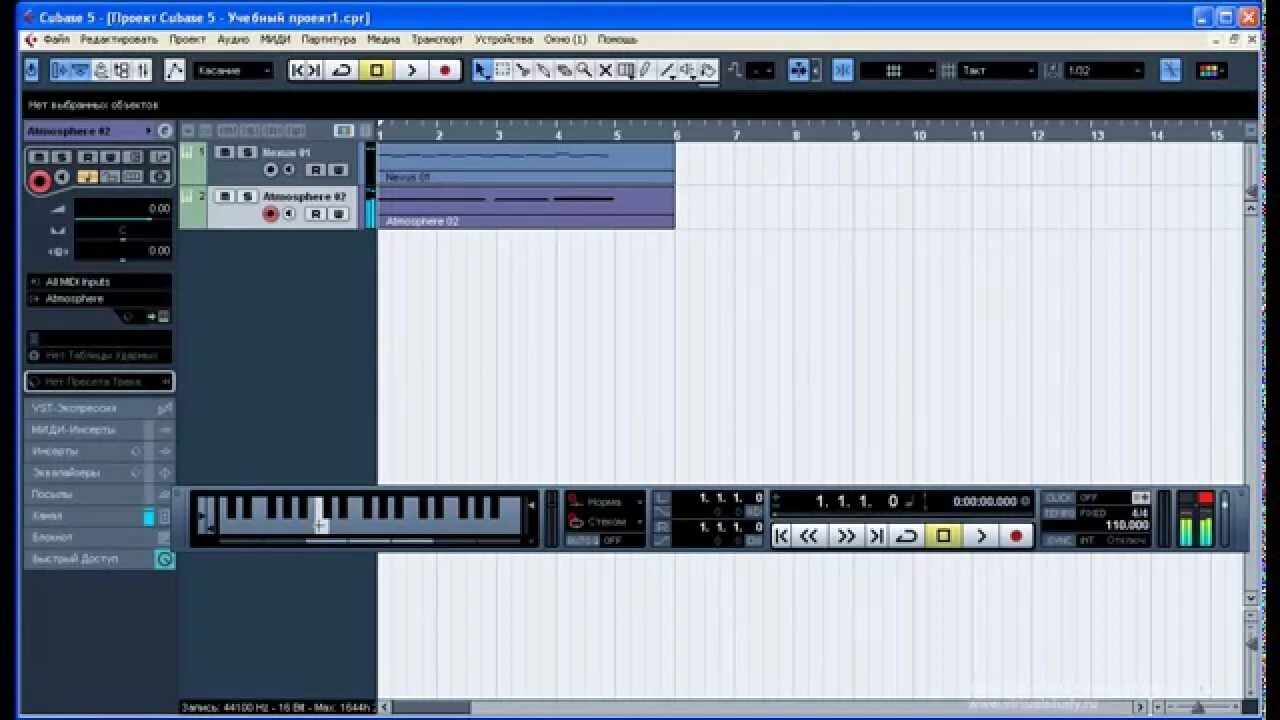Click the Play button in top toolbar
The image size is (1280, 720).
(411, 70)
